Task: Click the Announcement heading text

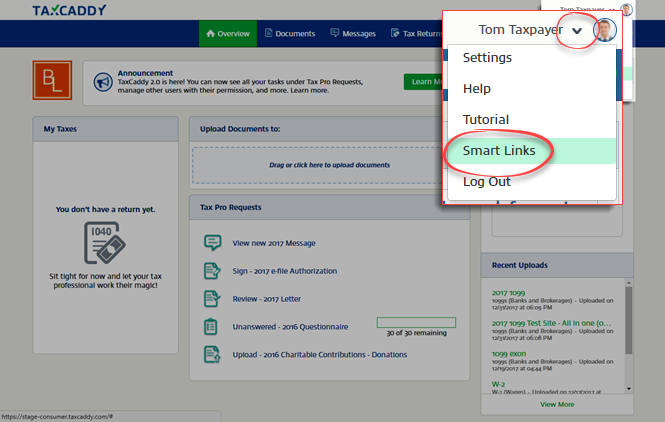Action: pyautogui.click(x=145, y=73)
